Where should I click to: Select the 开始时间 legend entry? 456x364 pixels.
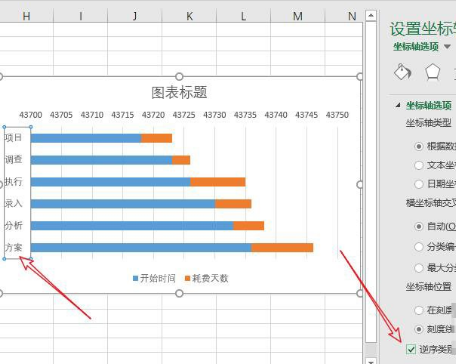[154, 278]
